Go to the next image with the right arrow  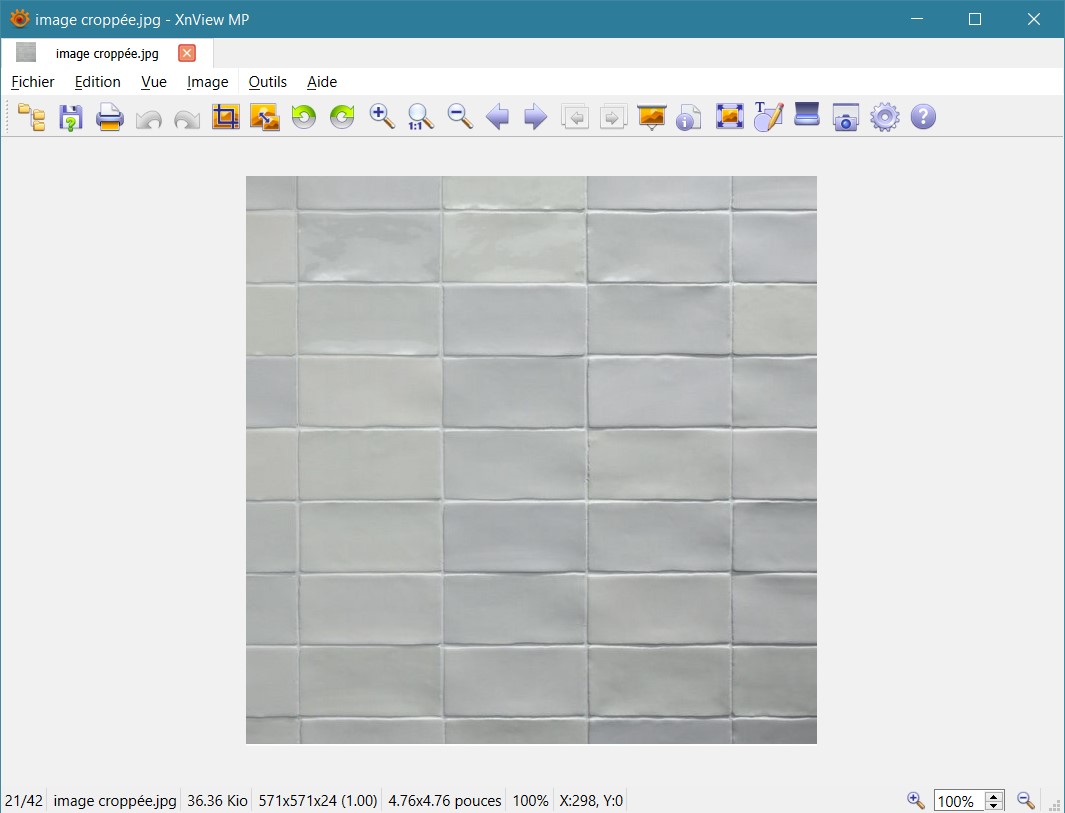point(536,117)
